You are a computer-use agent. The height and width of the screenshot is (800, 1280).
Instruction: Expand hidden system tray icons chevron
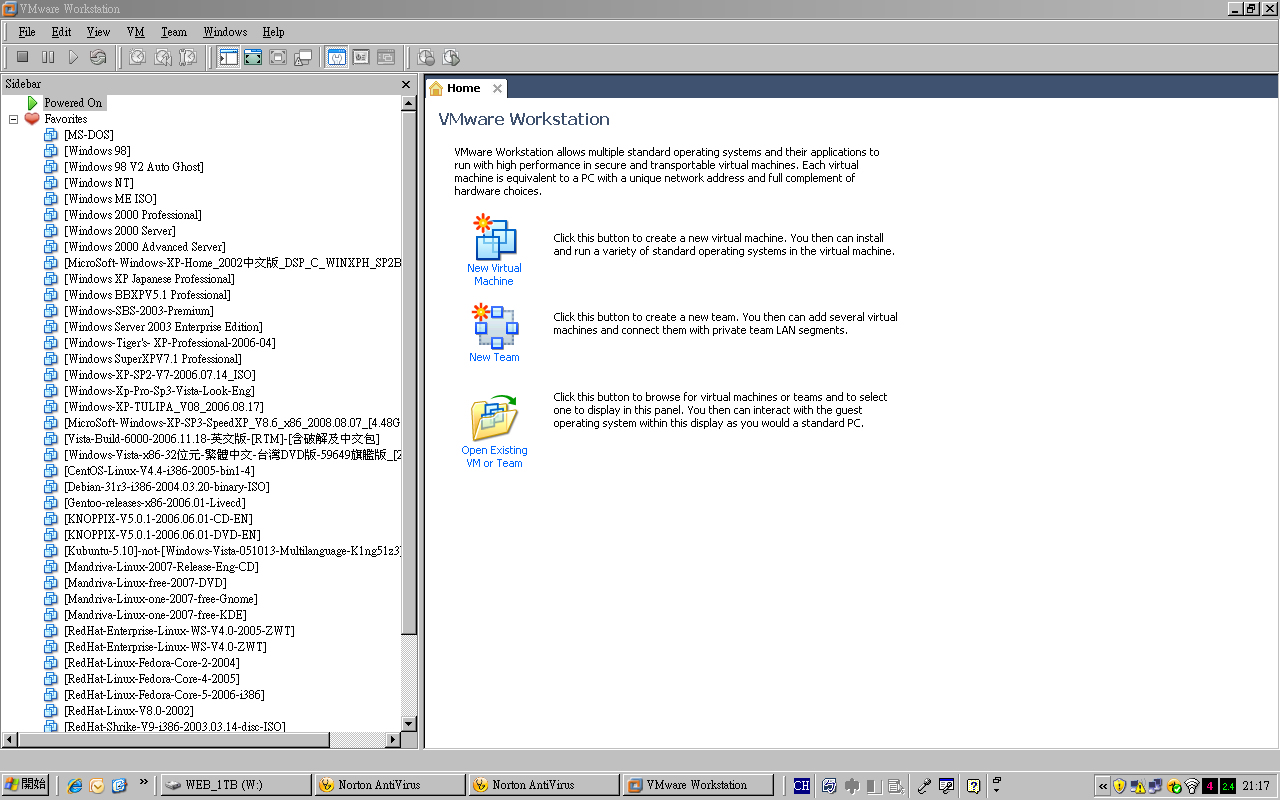click(1103, 786)
